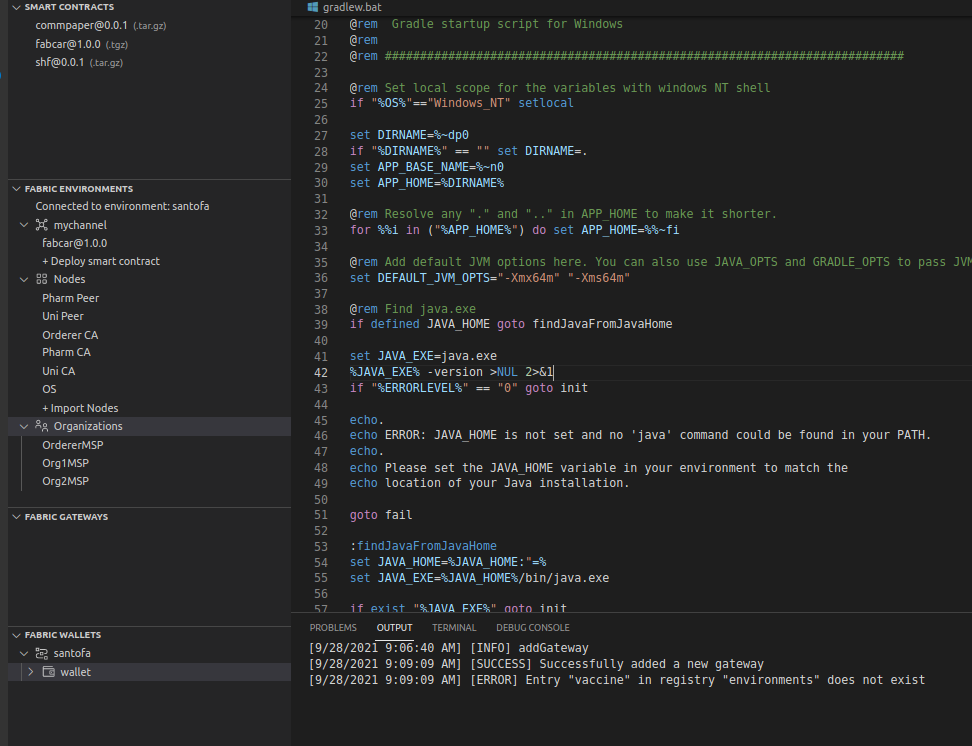This screenshot has width=972, height=746.
Task: Select the fabcar@1.0.0 (.tgz) package
Action: point(81,44)
